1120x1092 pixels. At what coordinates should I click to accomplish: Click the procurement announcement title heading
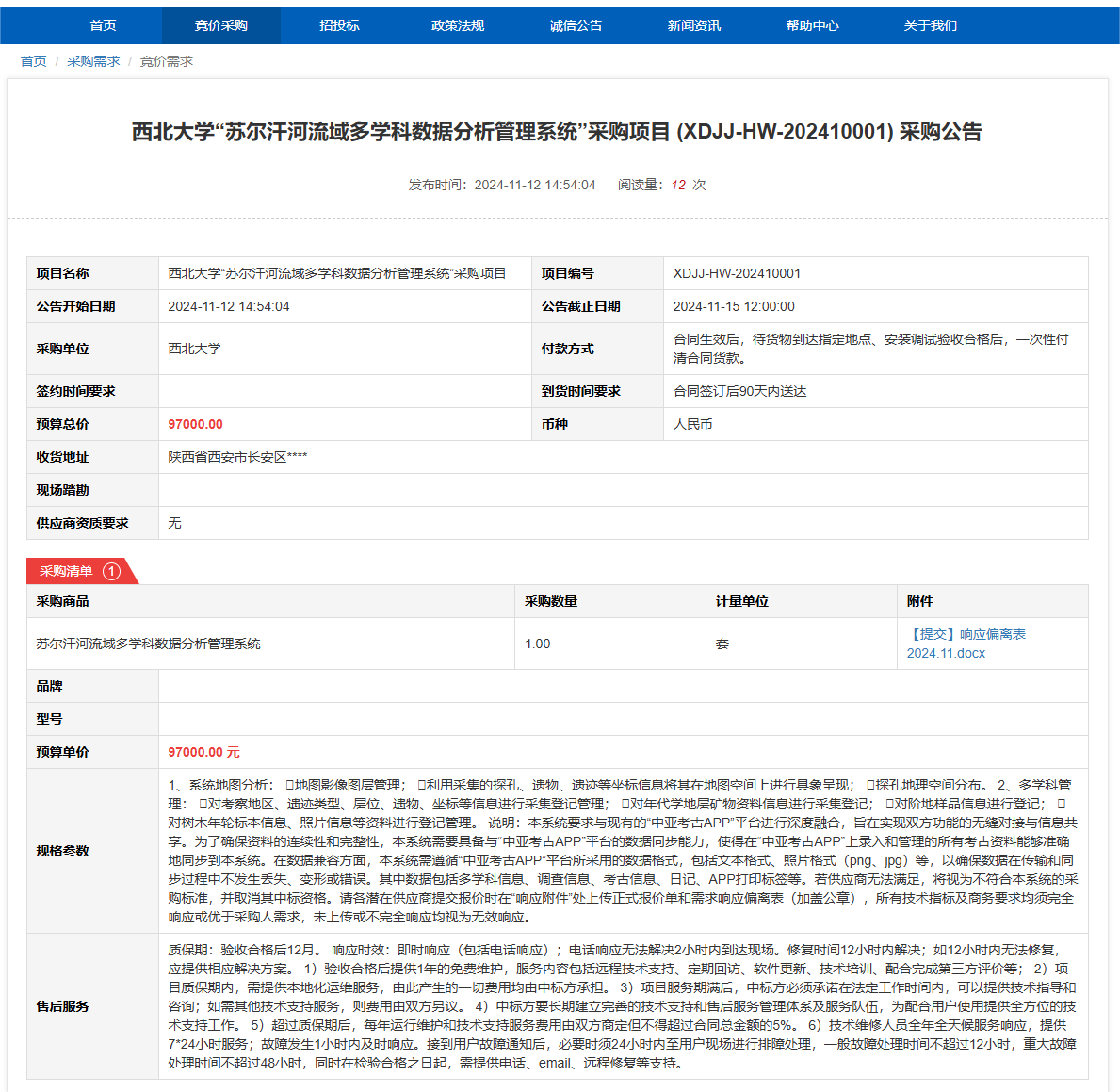(x=557, y=132)
